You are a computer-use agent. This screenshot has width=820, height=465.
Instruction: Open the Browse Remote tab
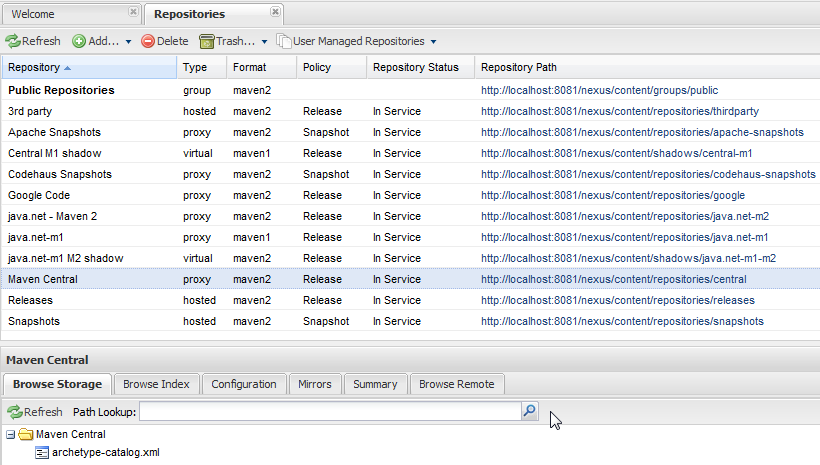(456, 384)
